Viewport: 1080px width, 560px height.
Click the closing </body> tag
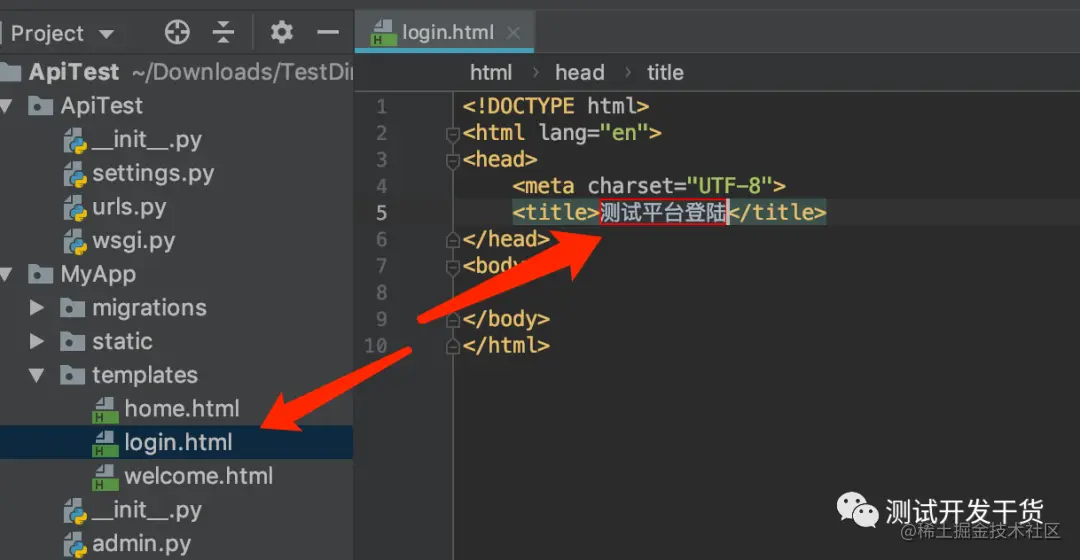click(506, 319)
